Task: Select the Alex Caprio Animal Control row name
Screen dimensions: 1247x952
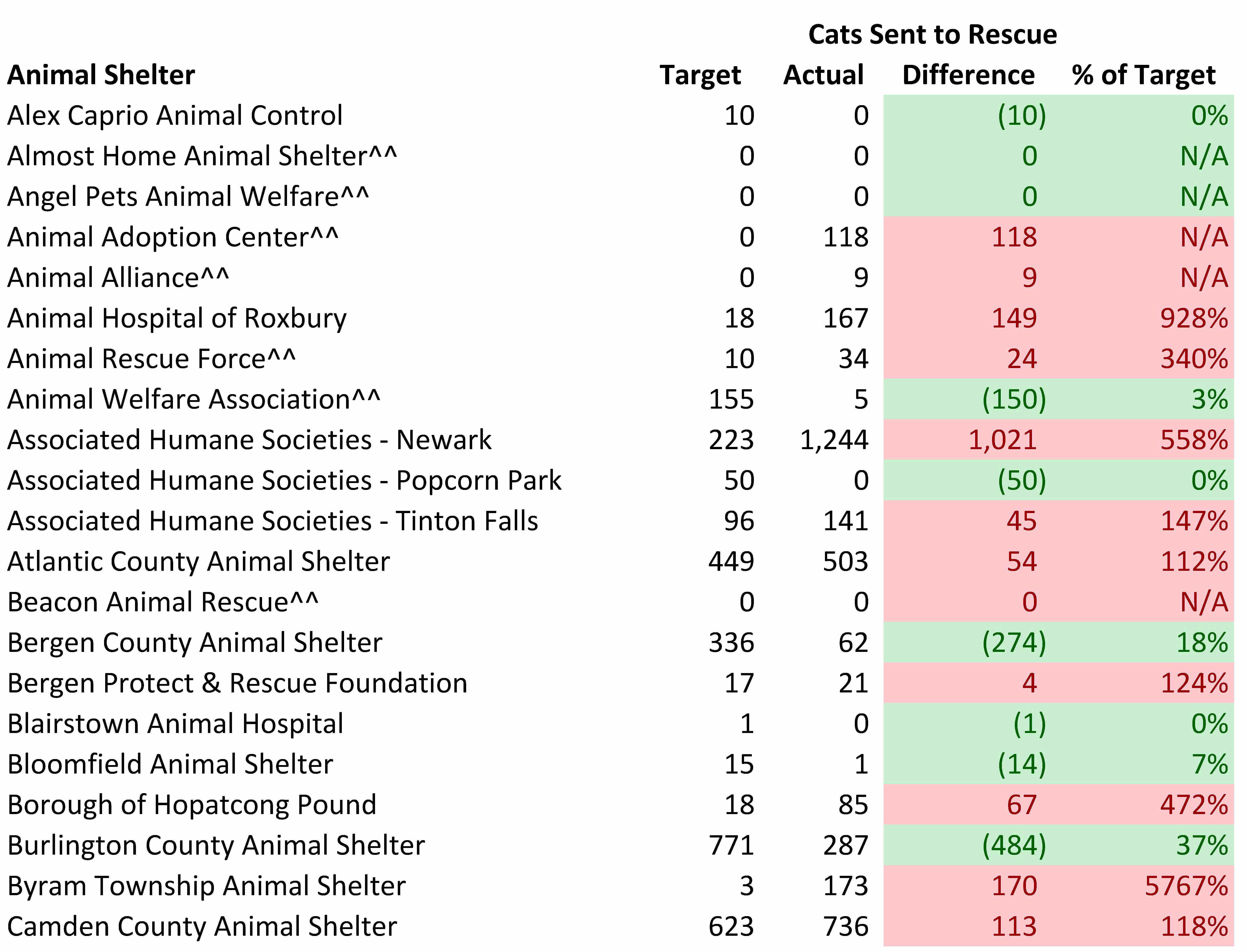Action: click(x=174, y=116)
